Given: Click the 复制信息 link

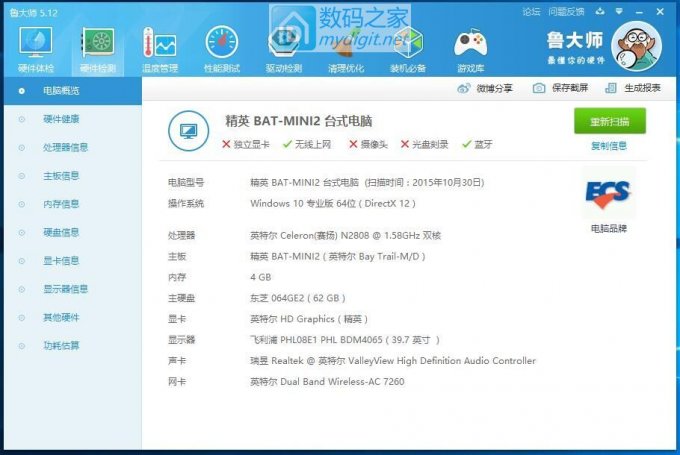Looking at the screenshot, I should (x=609, y=146).
